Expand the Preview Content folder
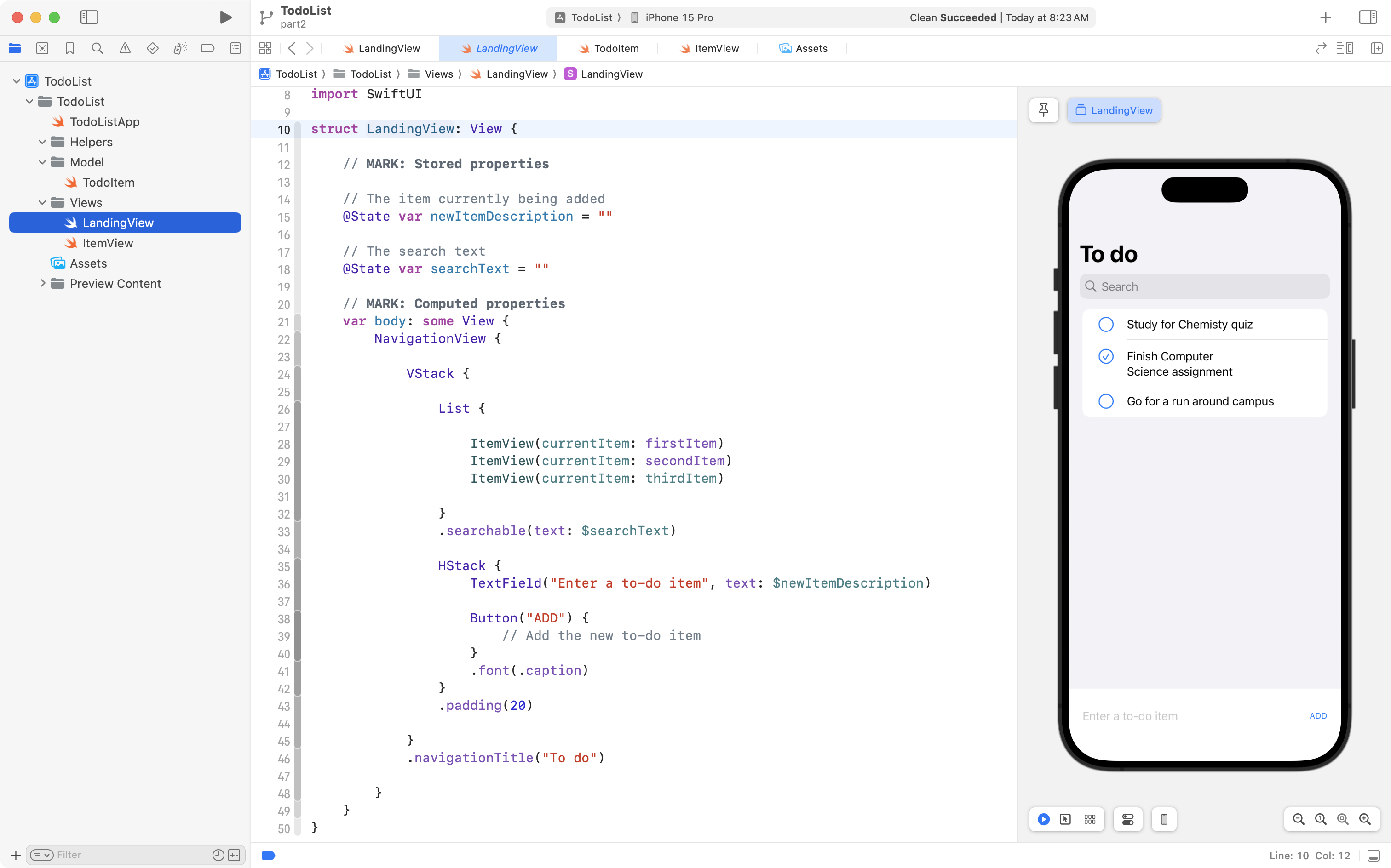The image size is (1391, 868). click(x=42, y=284)
